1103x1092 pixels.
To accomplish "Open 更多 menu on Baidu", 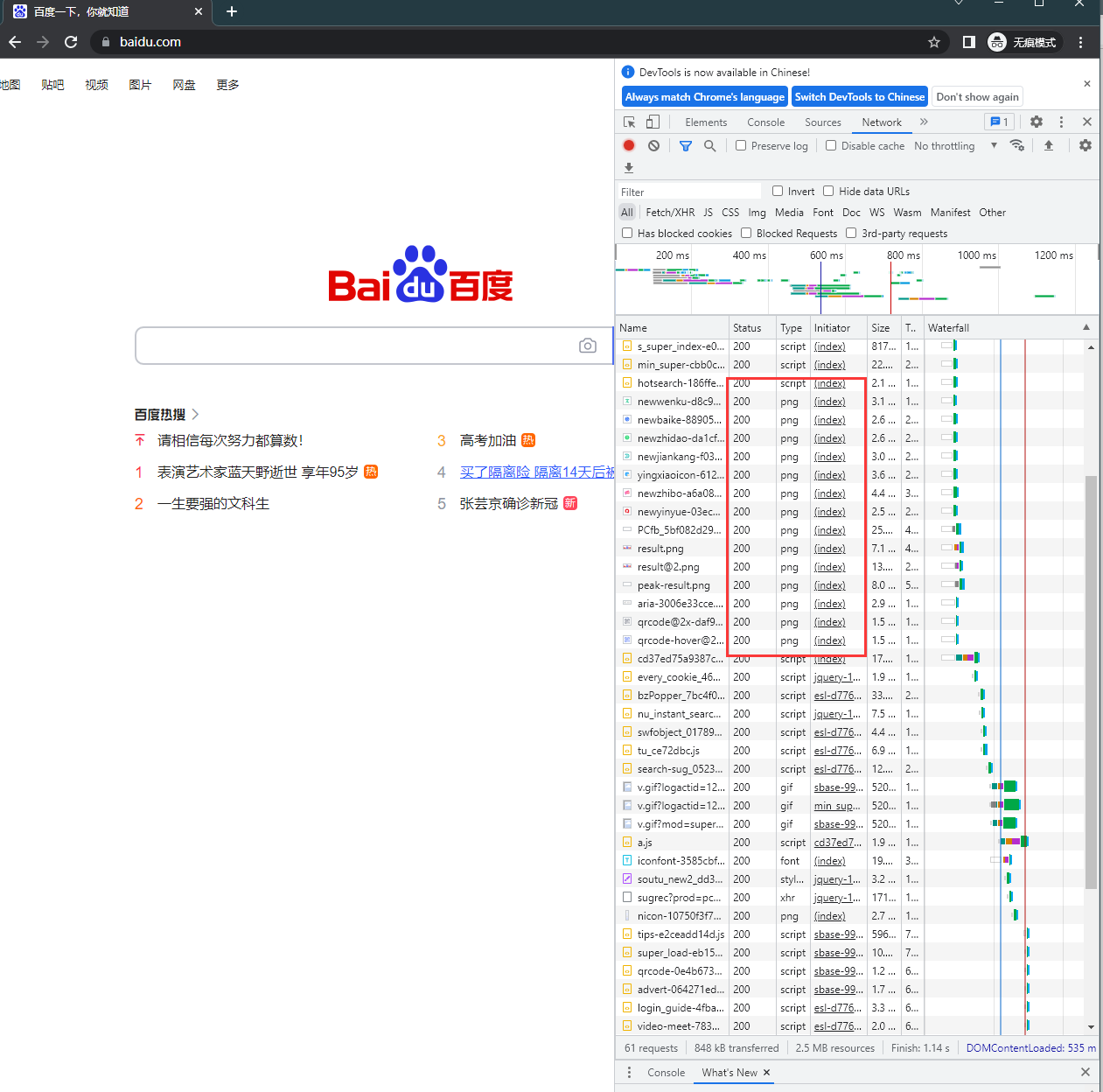I will [x=227, y=85].
